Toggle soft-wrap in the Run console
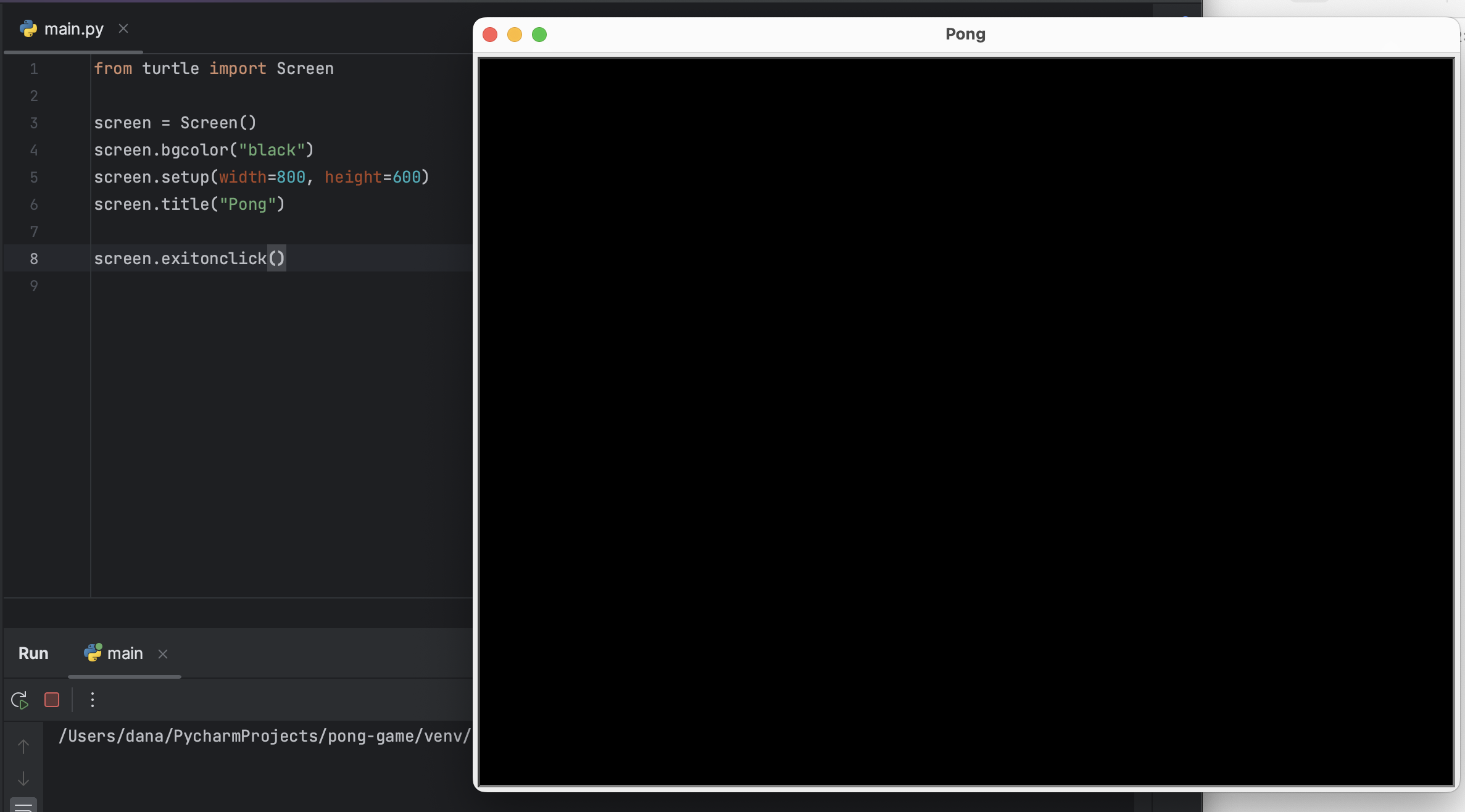Viewport: 1465px width, 812px height. pyautogui.click(x=23, y=806)
